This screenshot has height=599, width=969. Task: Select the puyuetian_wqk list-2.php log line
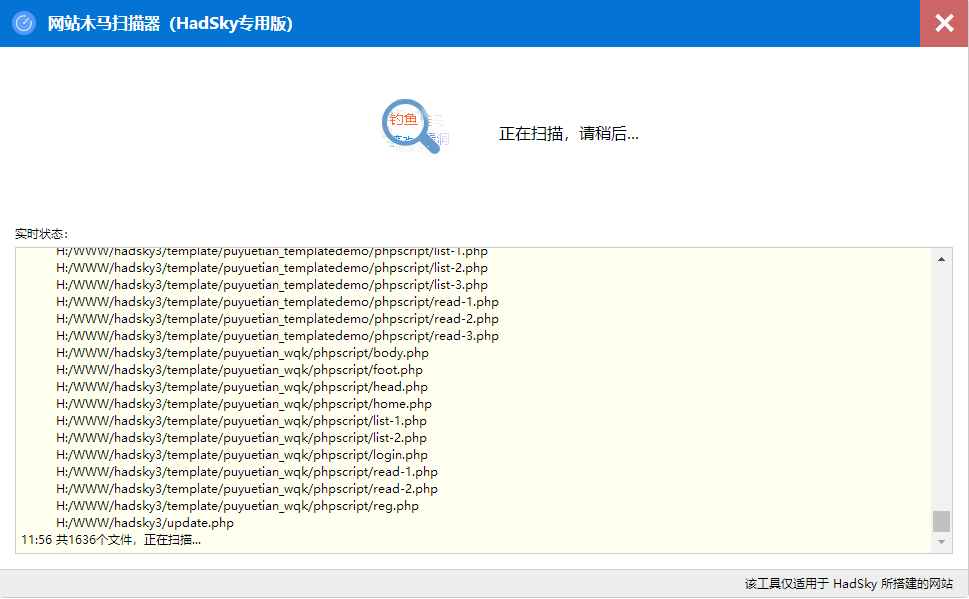tap(242, 438)
